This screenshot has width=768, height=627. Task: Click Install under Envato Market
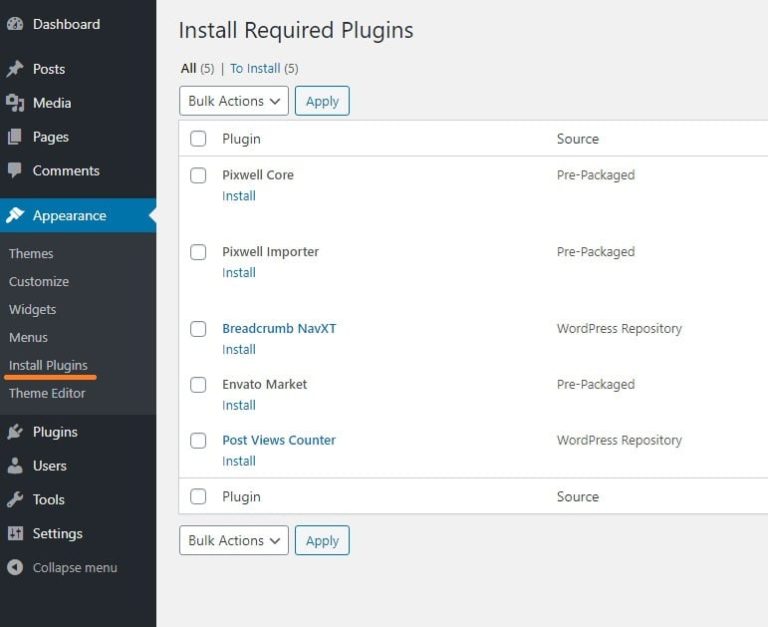coord(239,405)
